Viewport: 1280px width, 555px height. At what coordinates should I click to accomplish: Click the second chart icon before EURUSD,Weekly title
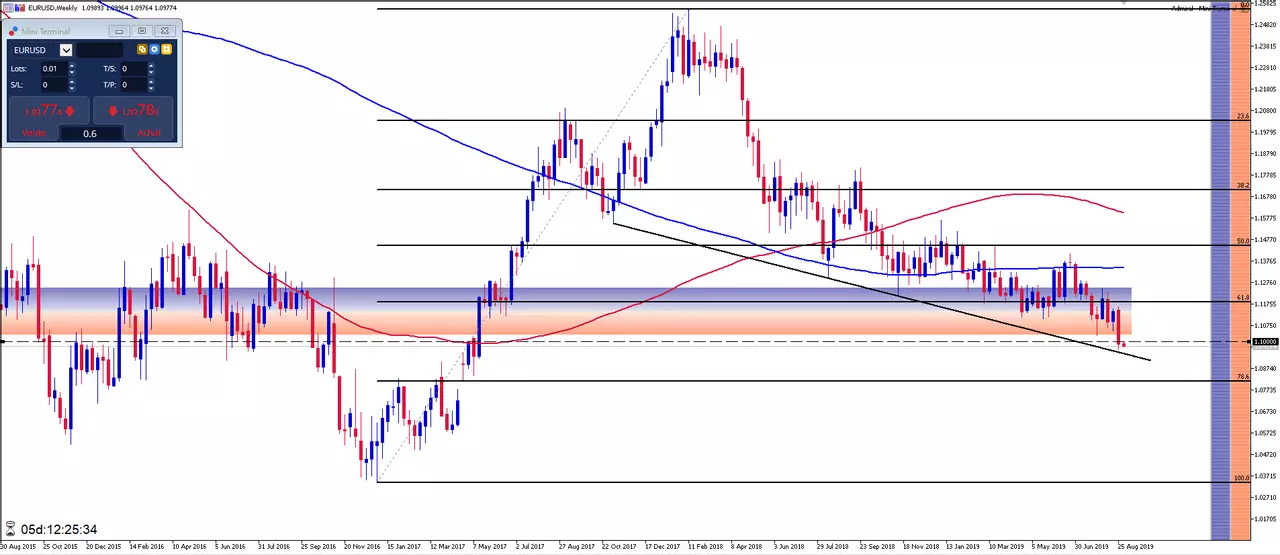(x=20, y=8)
